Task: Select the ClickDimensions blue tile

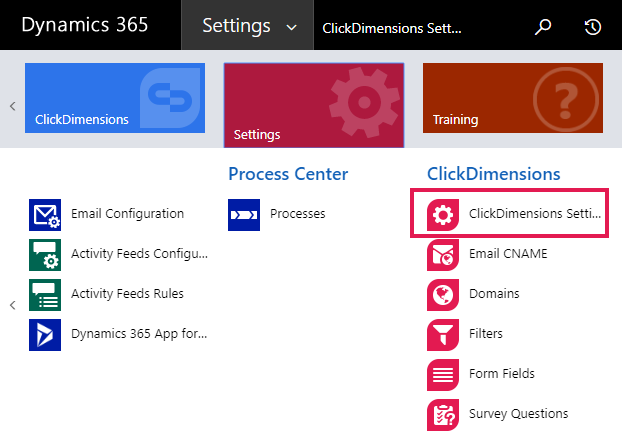Action: pyautogui.click(x=115, y=98)
